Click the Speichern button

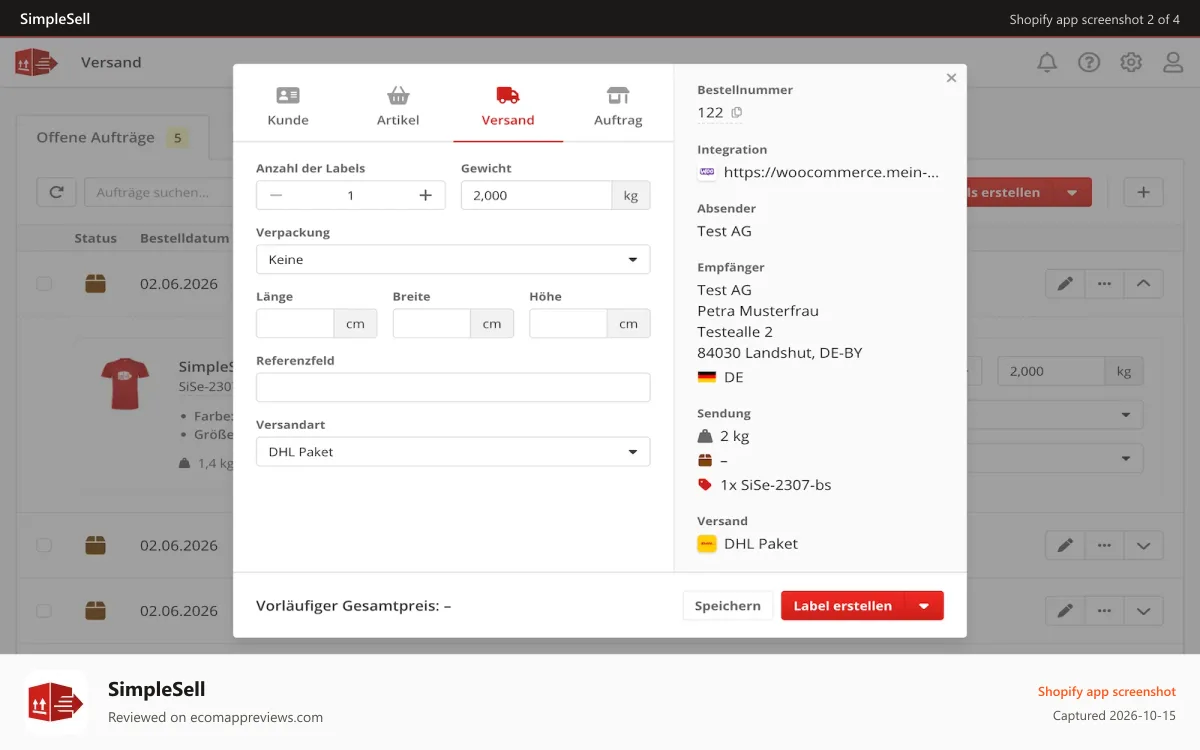(x=728, y=605)
